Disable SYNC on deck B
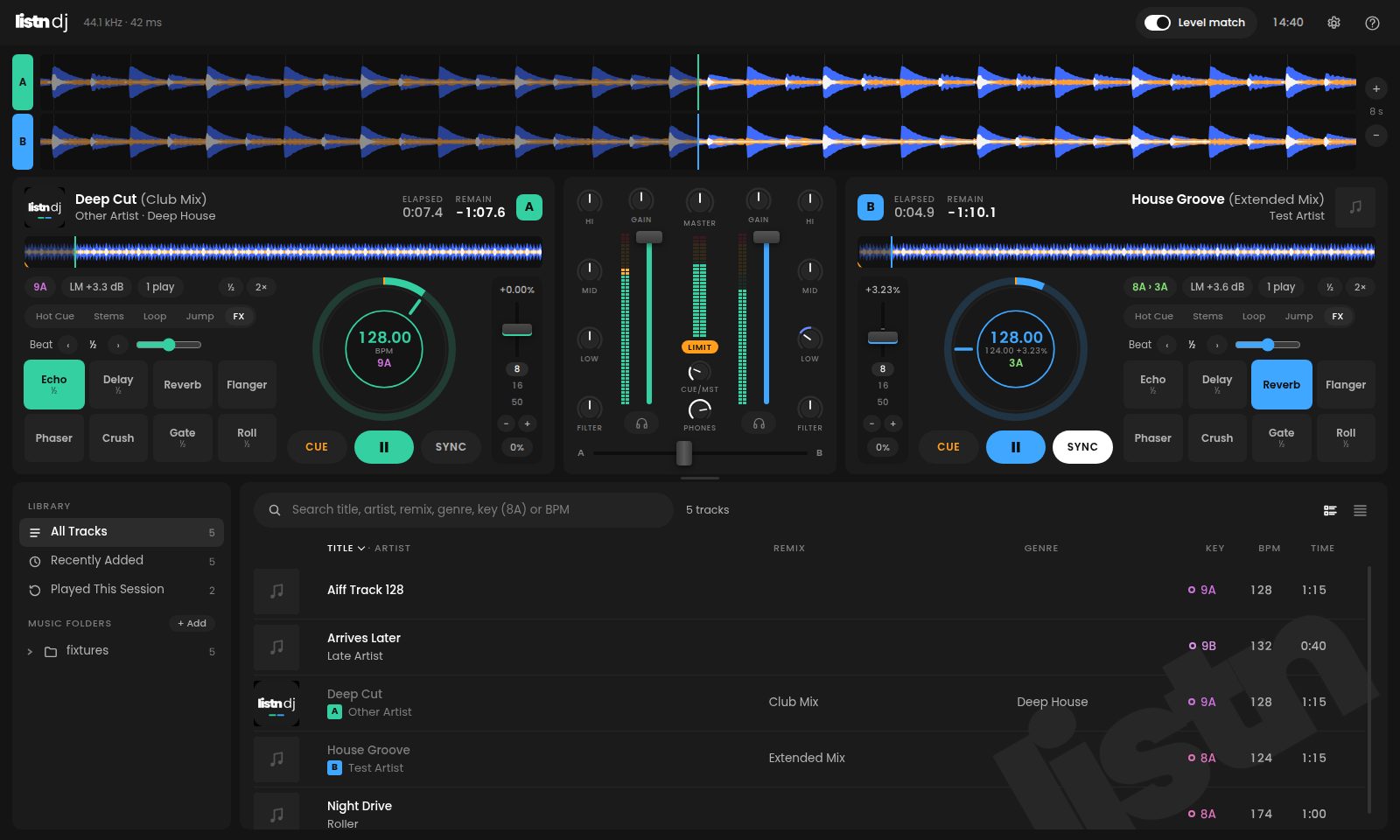The image size is (1400, 840). tap(1082, 446)
